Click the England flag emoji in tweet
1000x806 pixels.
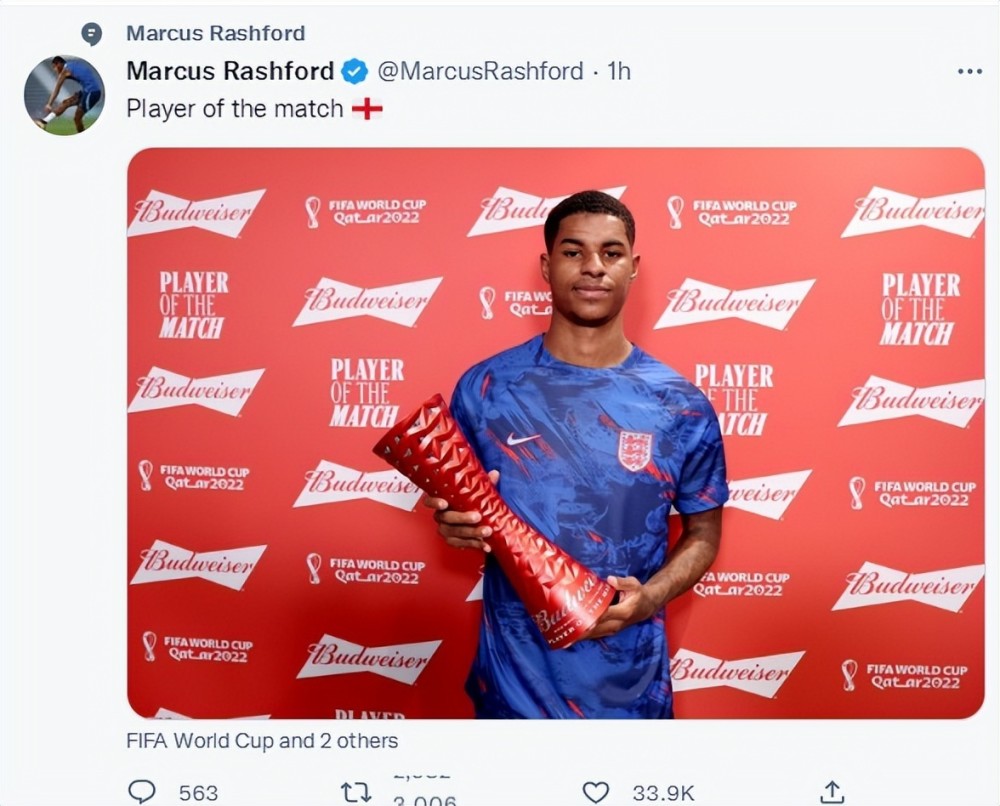pyautogui.click(x=367, y=109)
